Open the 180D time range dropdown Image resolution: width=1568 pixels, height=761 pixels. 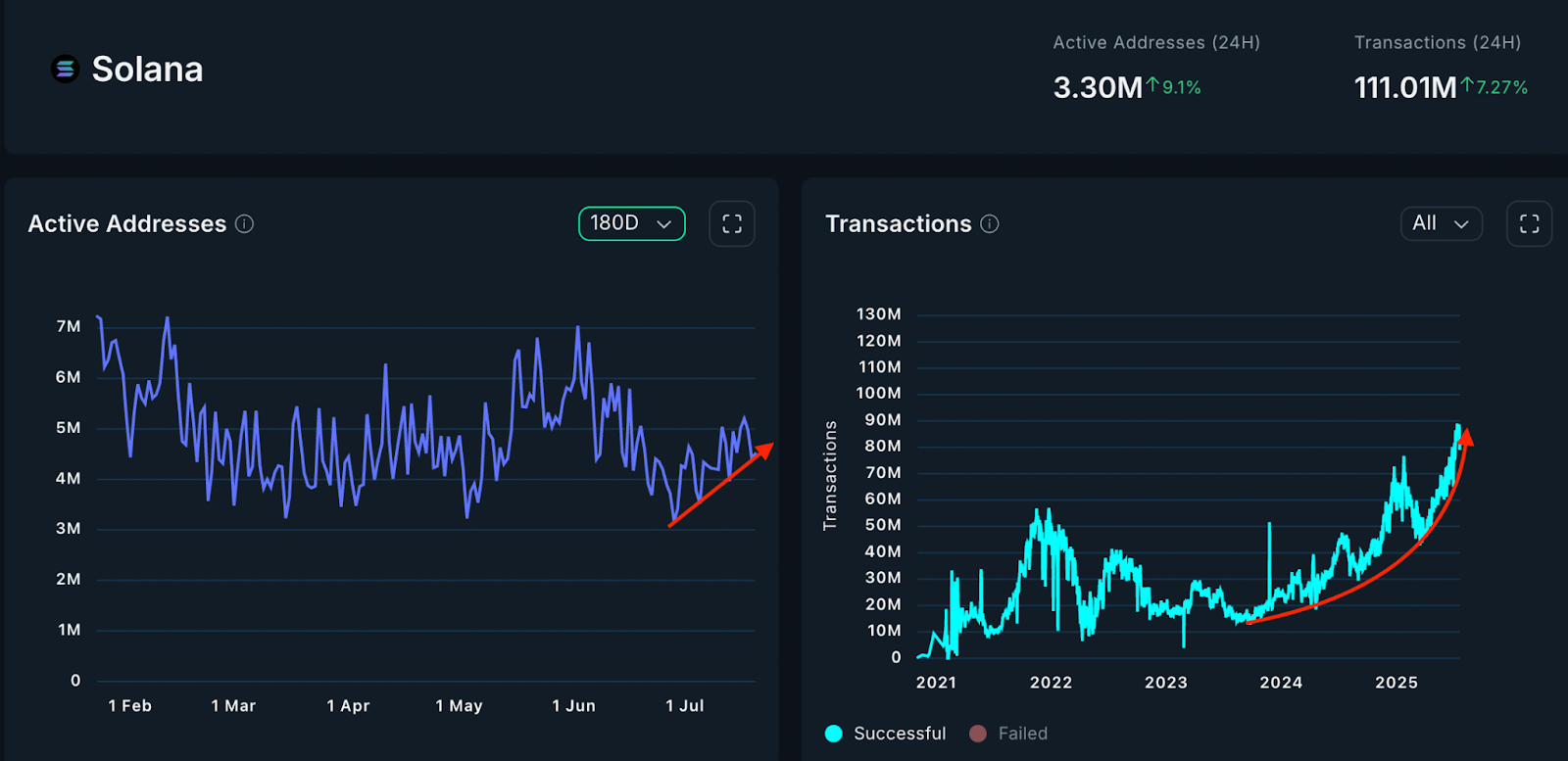tap(631, 223)
